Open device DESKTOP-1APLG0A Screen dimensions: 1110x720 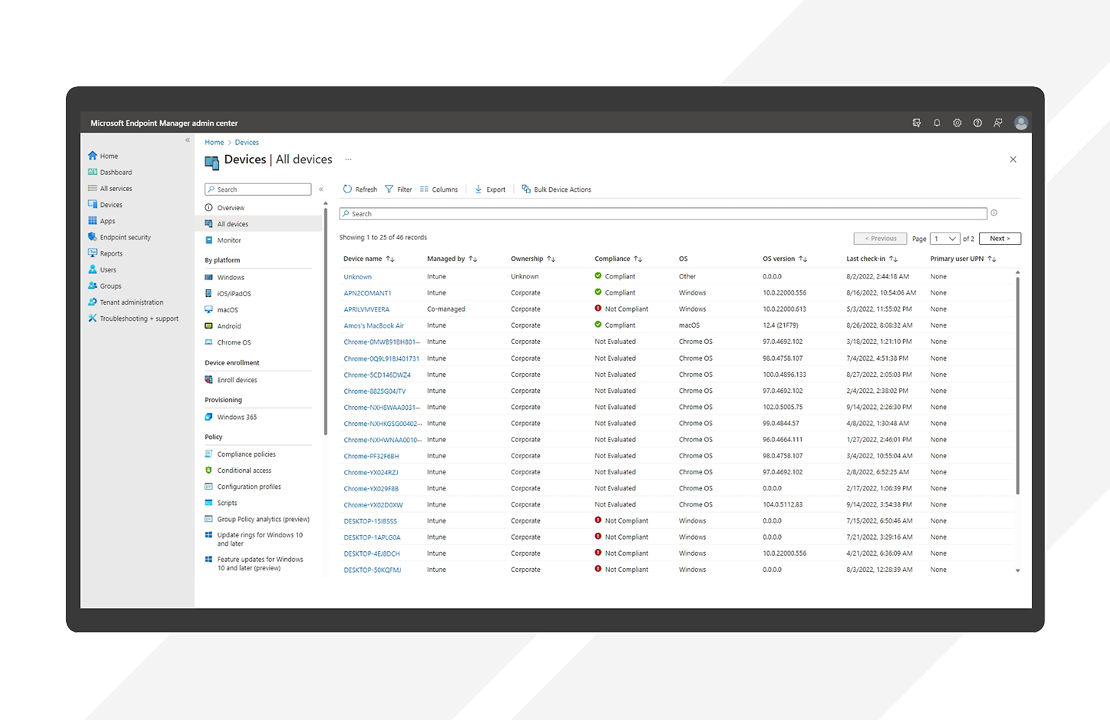point(372,537)
